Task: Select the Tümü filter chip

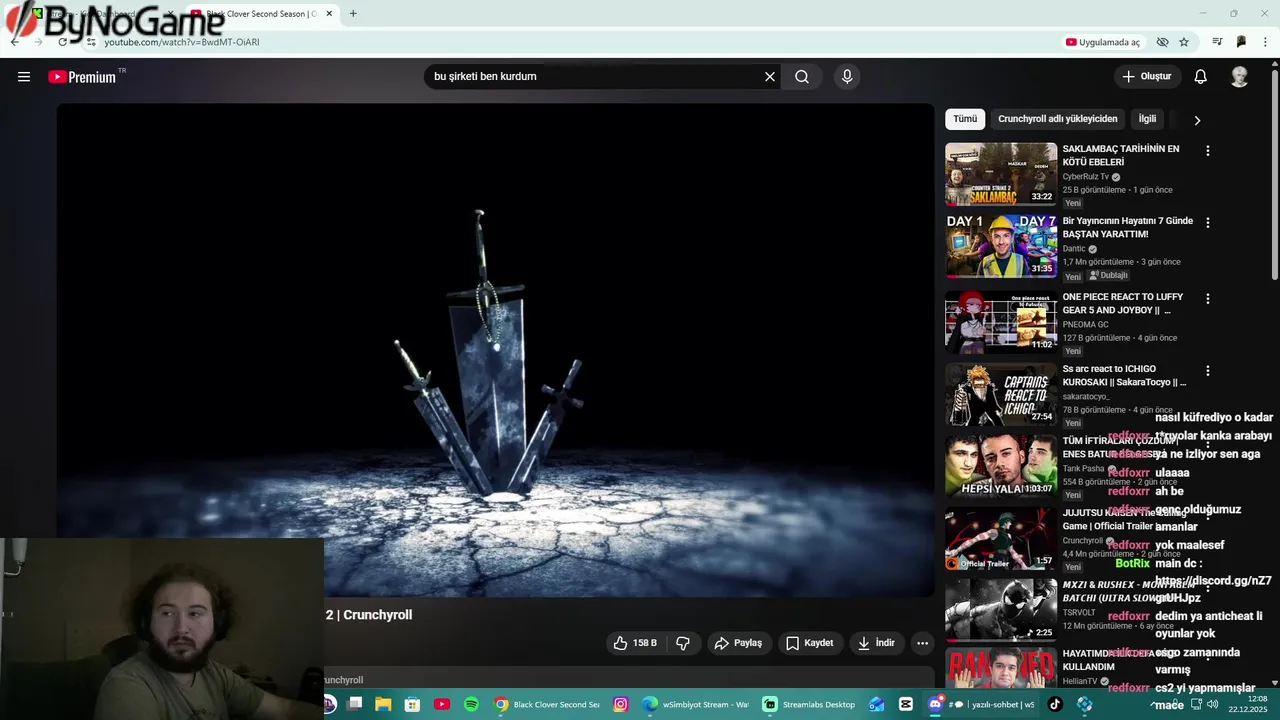Action: pos(965,119)
